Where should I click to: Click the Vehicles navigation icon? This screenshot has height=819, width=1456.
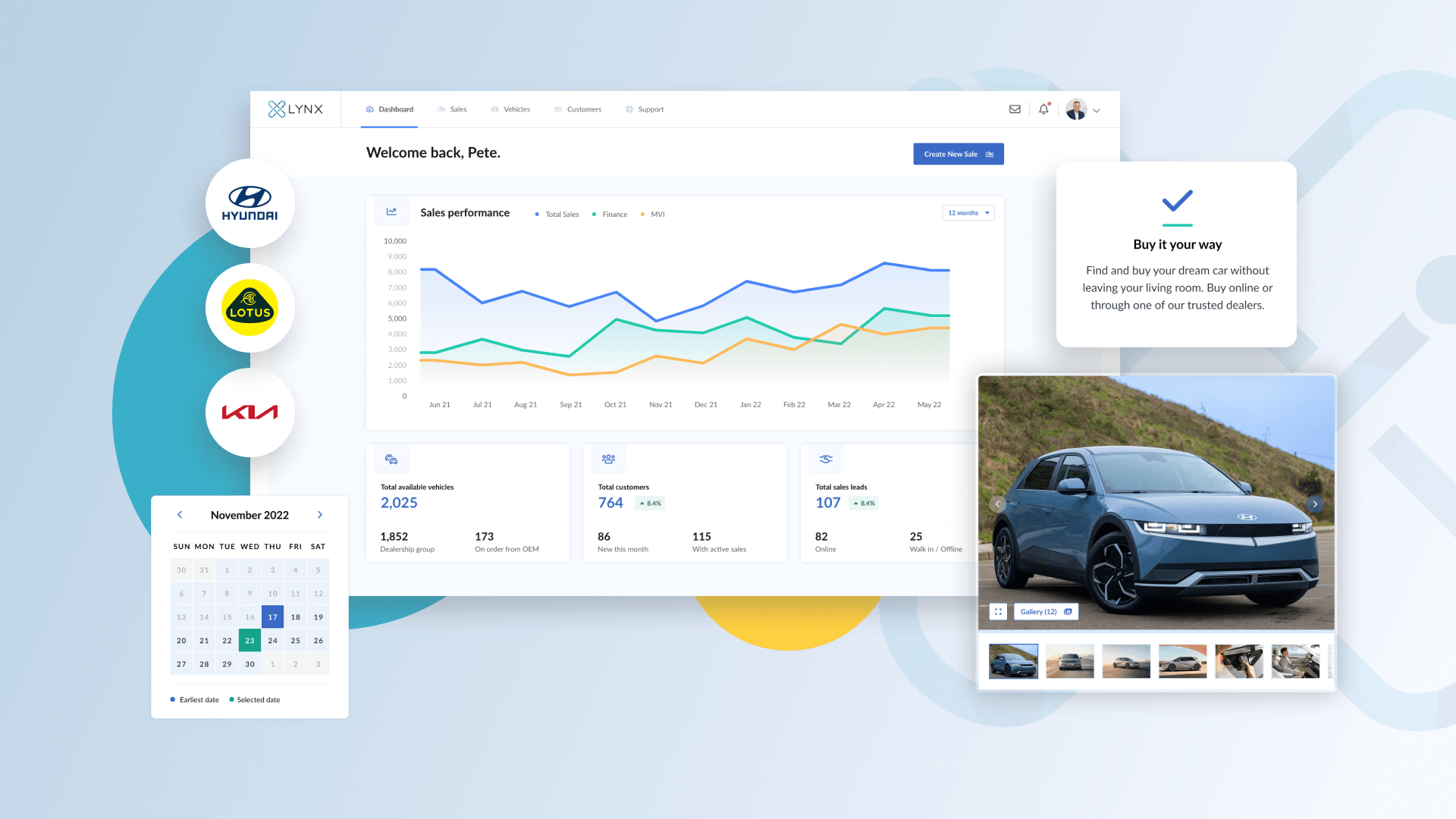pos(496,109)
